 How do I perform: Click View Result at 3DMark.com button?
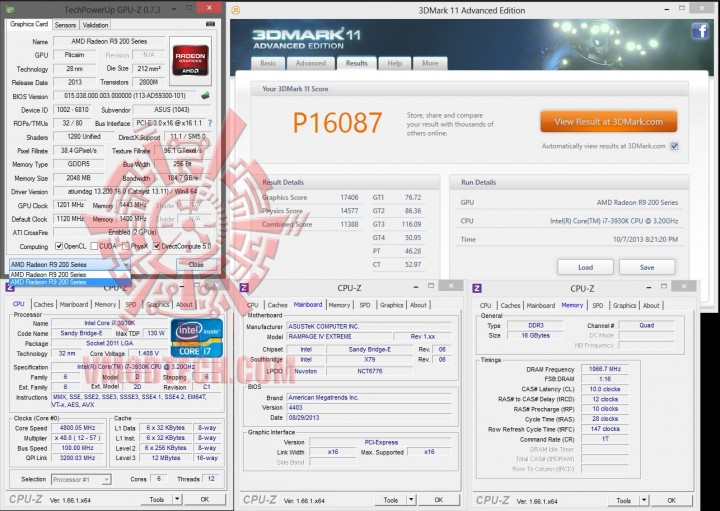click(608, 122)
